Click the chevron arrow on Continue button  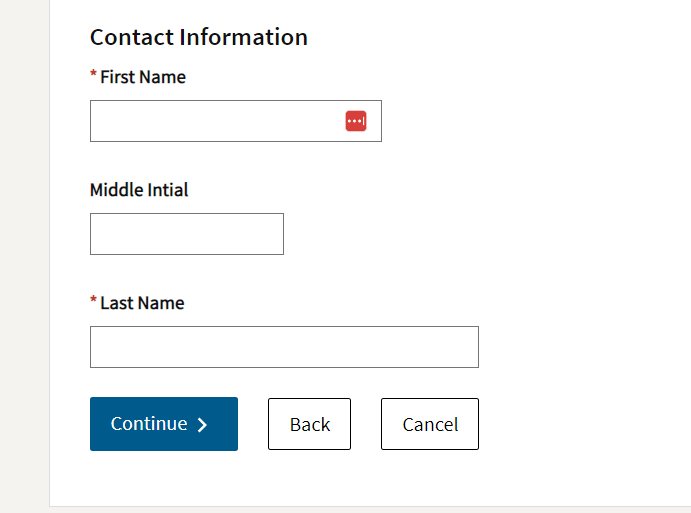point(202,425)
